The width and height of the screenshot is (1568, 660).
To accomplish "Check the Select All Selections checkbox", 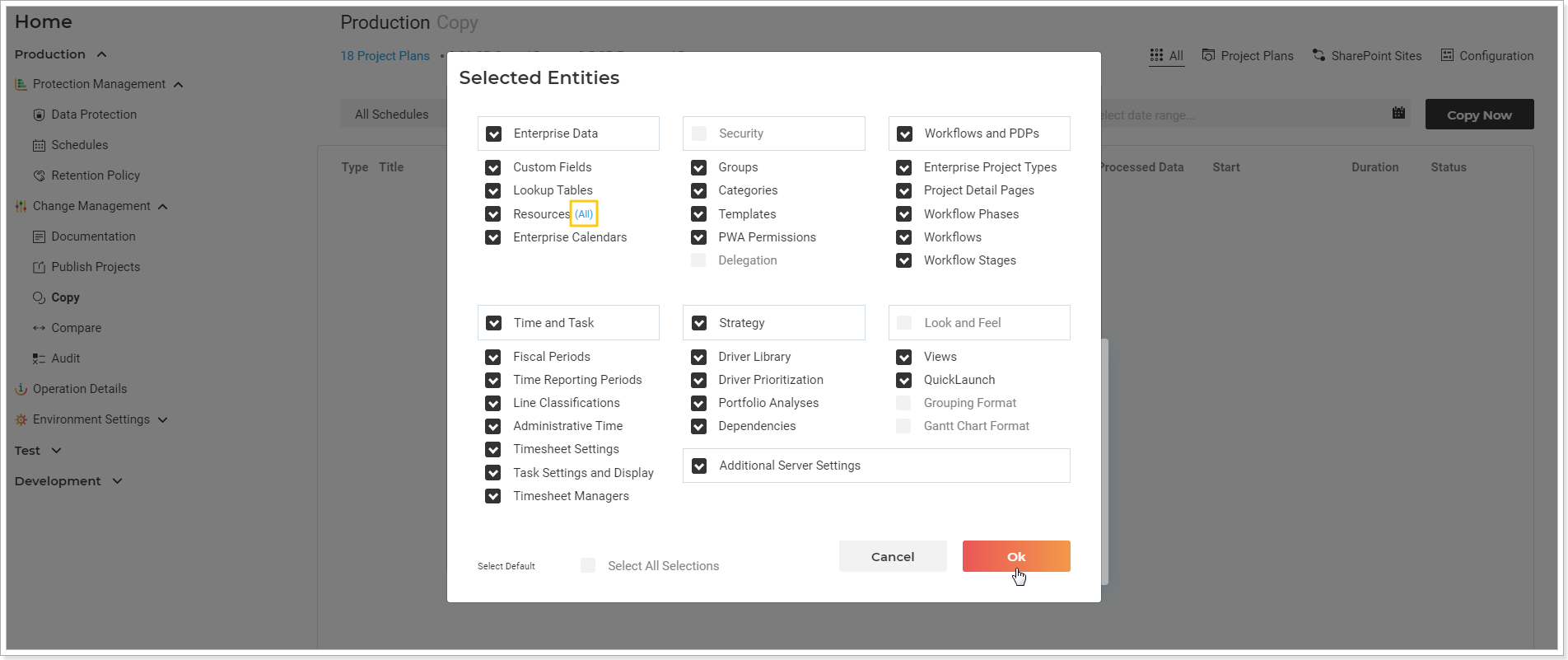I will tap(588, 565).
